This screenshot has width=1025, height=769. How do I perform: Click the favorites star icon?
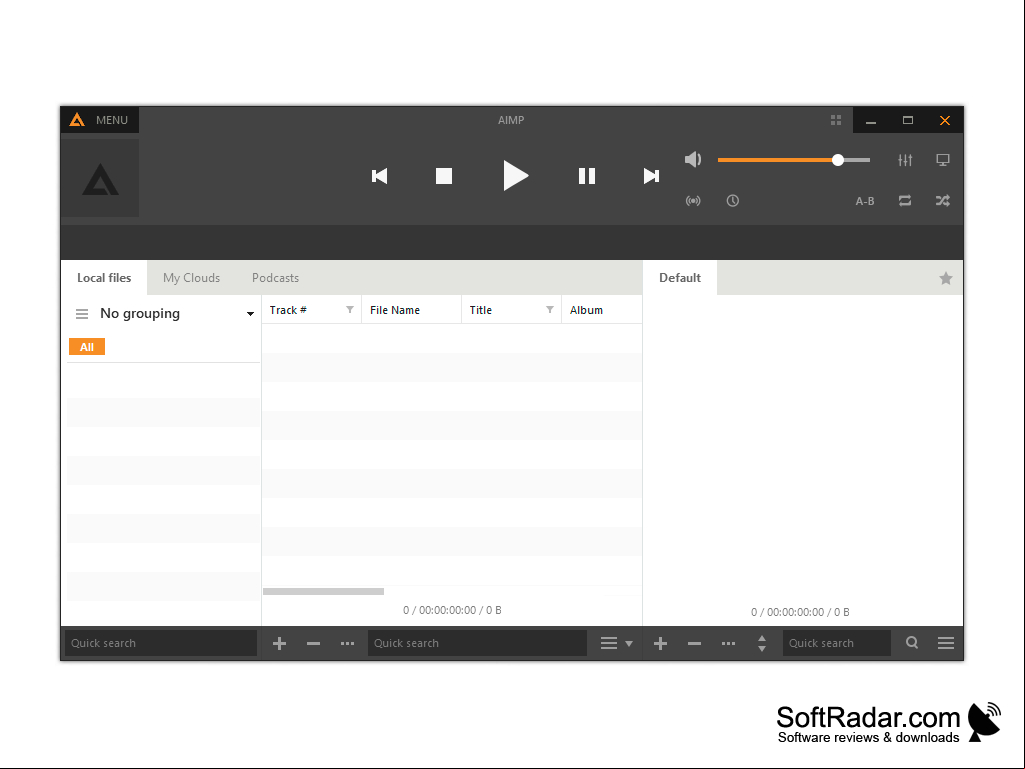946,279
